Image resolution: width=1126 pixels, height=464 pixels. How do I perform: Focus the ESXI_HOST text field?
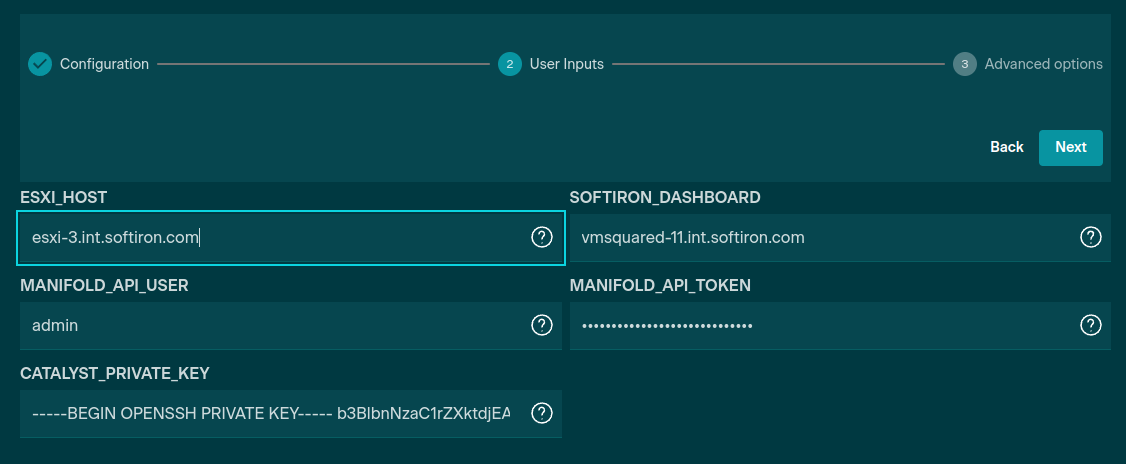click(x=270, y=237)
